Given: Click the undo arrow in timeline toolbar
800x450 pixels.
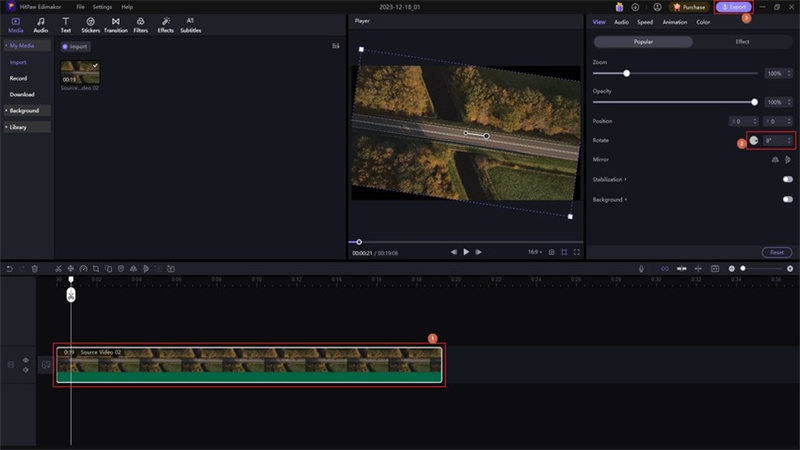Looking at the screenshot, I should (x=9, y=268).
